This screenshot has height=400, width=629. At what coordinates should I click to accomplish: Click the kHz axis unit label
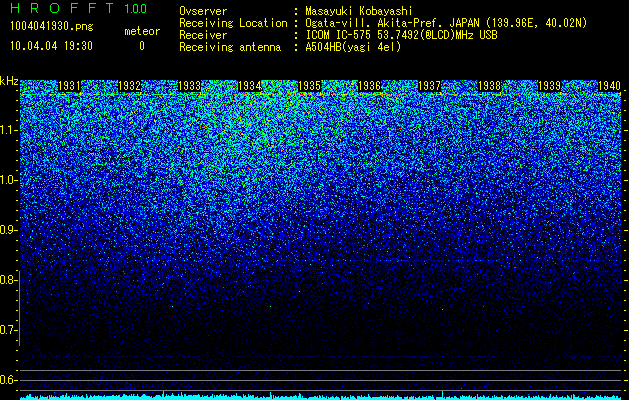click(9, 81)
